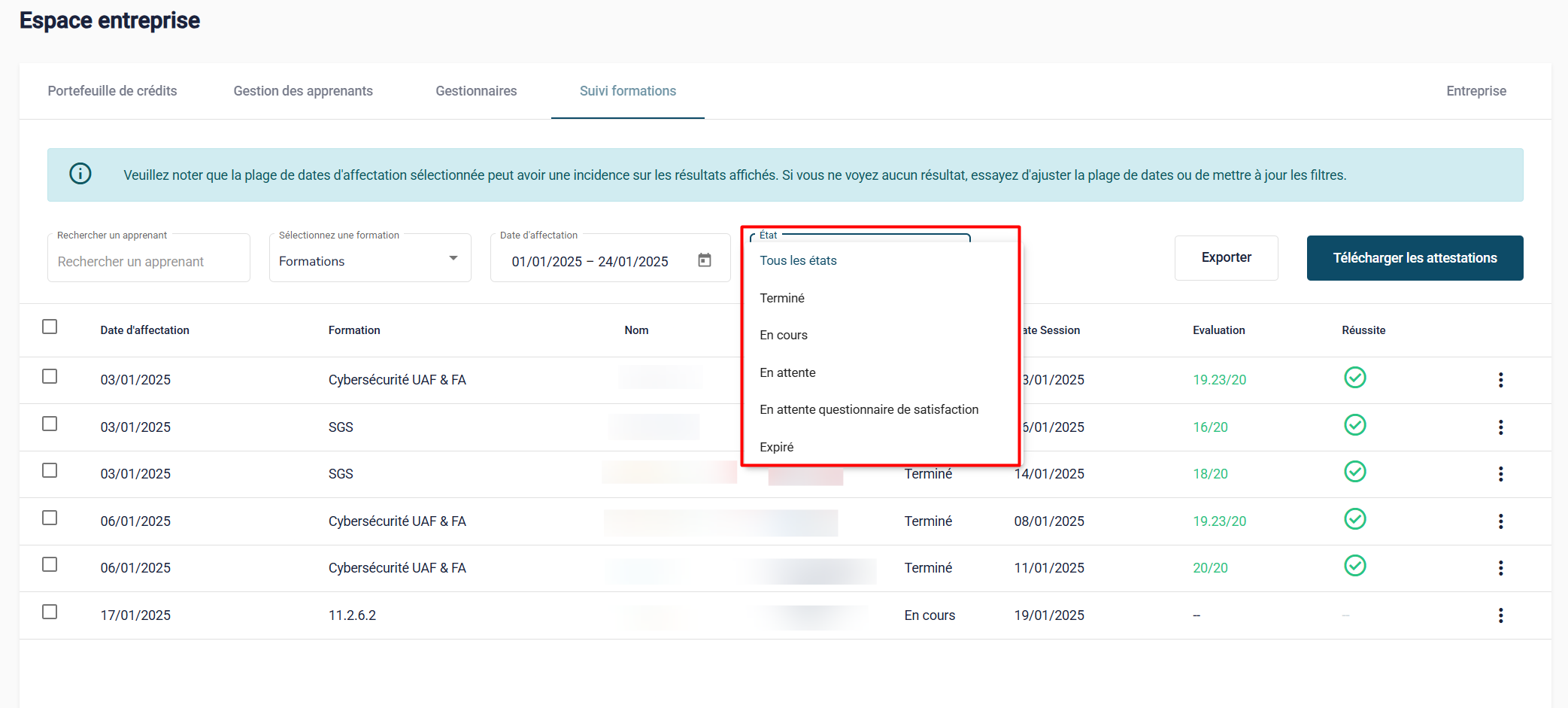The height and width of the screenshot is (708, 1568).
Task: Check the box for the 17/01/2025 row
Action: 50,612
